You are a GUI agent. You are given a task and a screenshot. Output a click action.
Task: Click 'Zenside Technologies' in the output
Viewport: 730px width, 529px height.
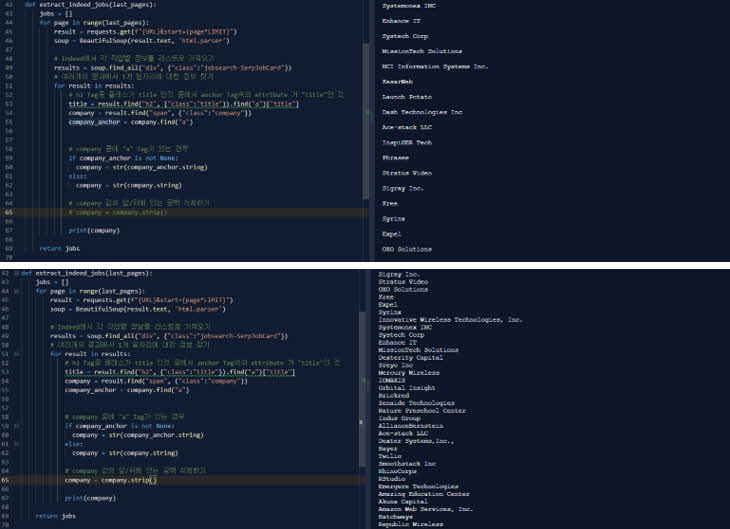[416, 403]
